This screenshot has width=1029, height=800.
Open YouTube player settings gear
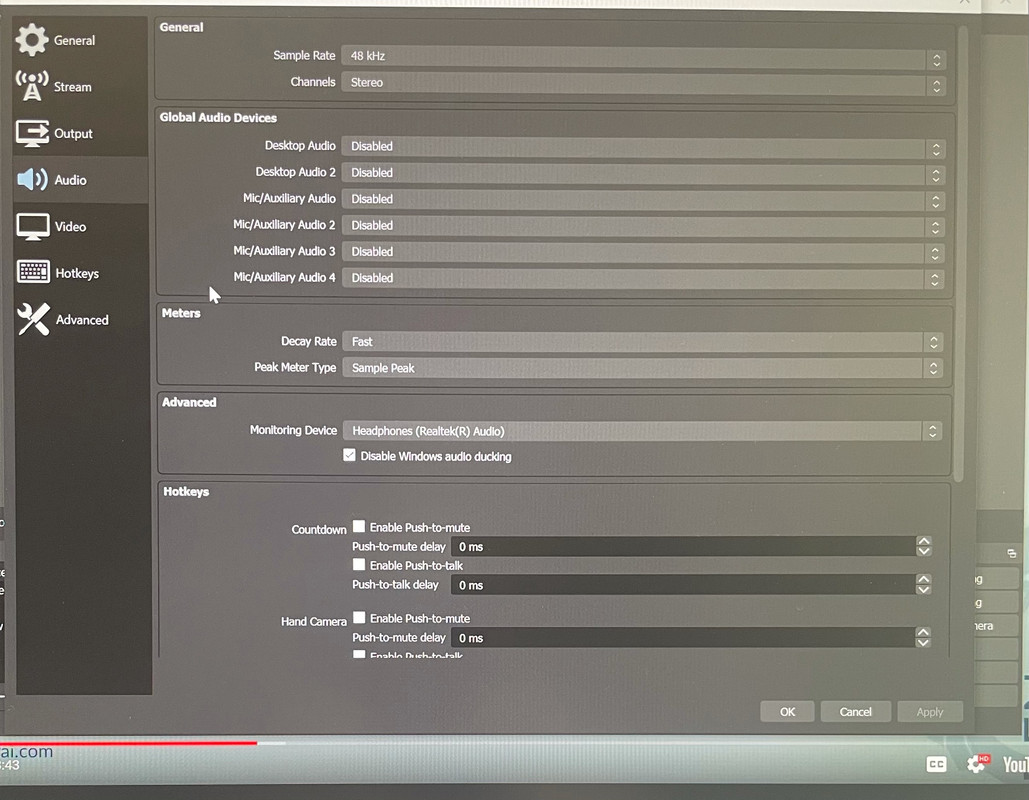point(976,764)
